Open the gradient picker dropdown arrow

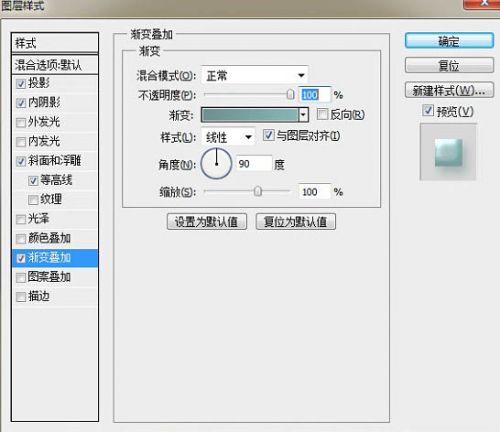(303, 115)
